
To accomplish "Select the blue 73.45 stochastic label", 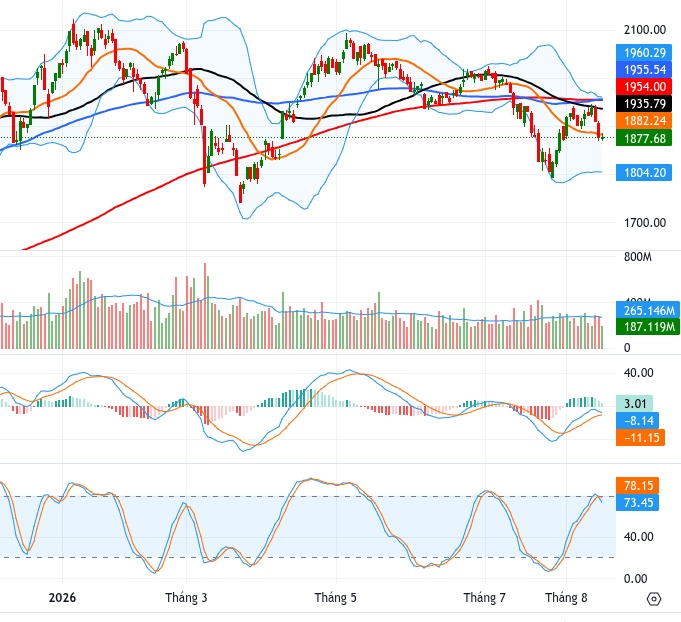I will coord(637,503).
